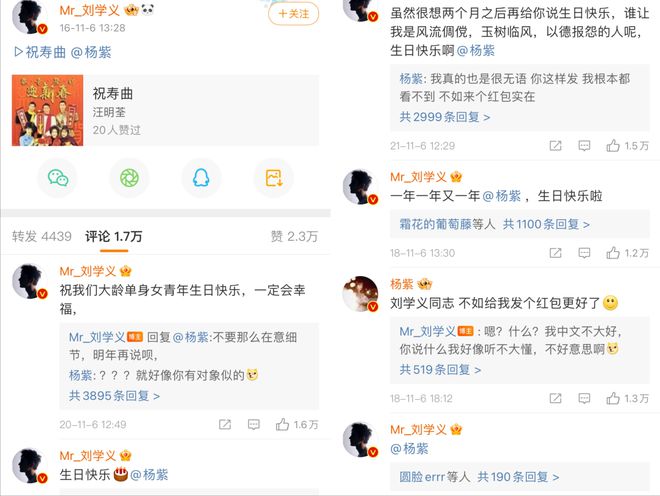660x496 pixels.
Task: Select the 评论 1.7万 tab
Action: pos(114,236)
